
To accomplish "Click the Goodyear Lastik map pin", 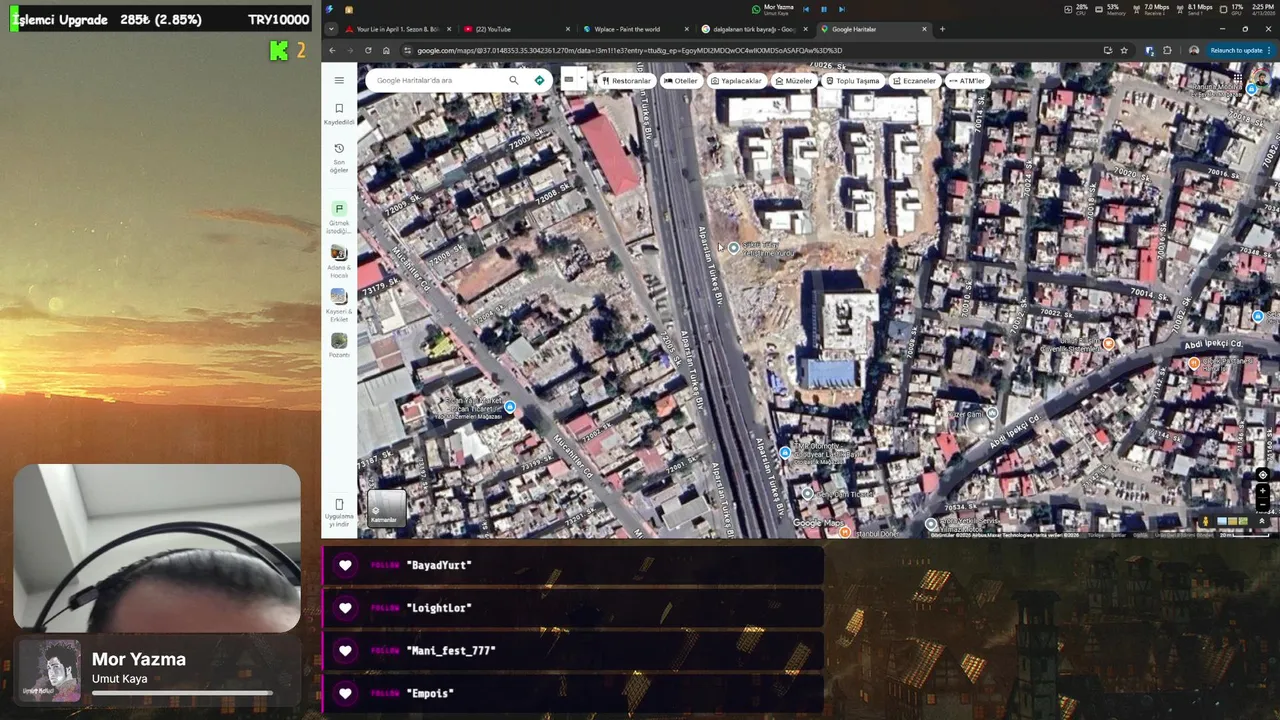I will [x=785, y=453].
